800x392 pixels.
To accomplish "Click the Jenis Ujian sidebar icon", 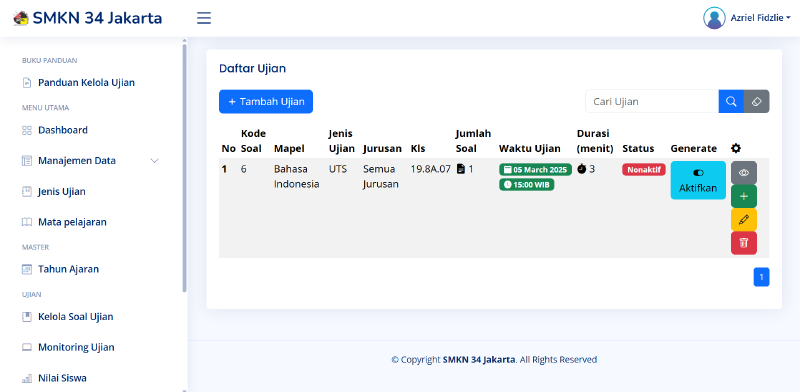I will click(x=27, y=192).
